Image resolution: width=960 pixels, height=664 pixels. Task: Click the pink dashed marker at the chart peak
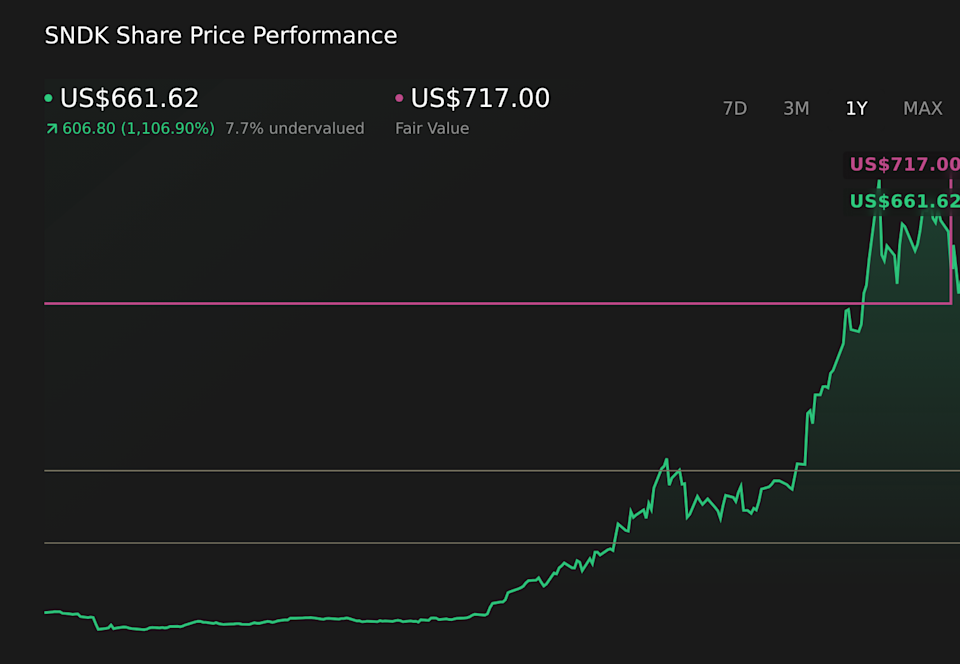tap(951, 182)
